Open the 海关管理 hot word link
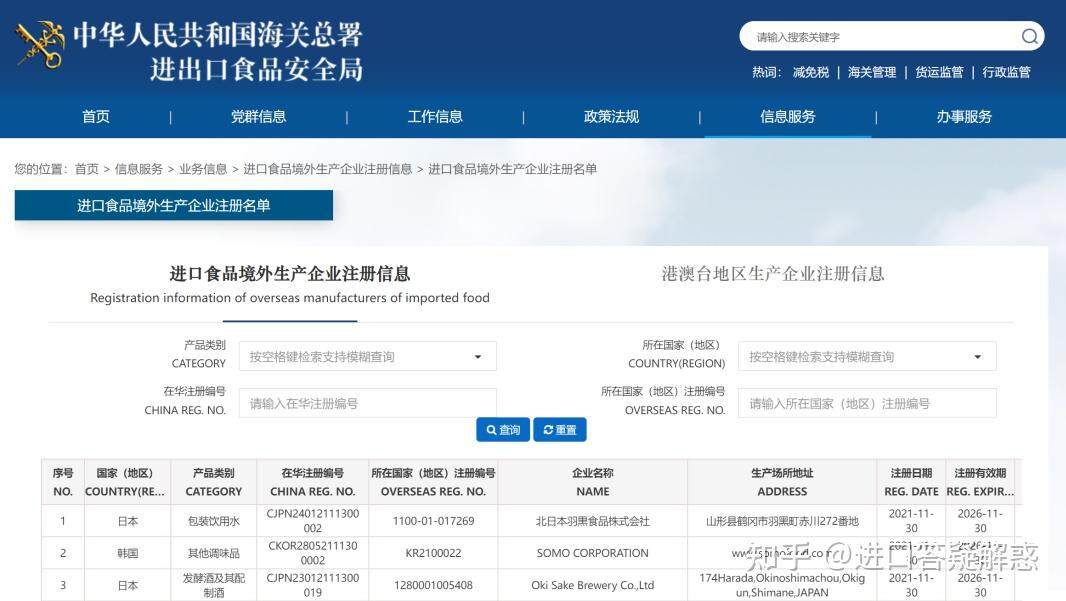Image resolution: width=1066 pixels, height=601 pixels. (x=872, y=72)
